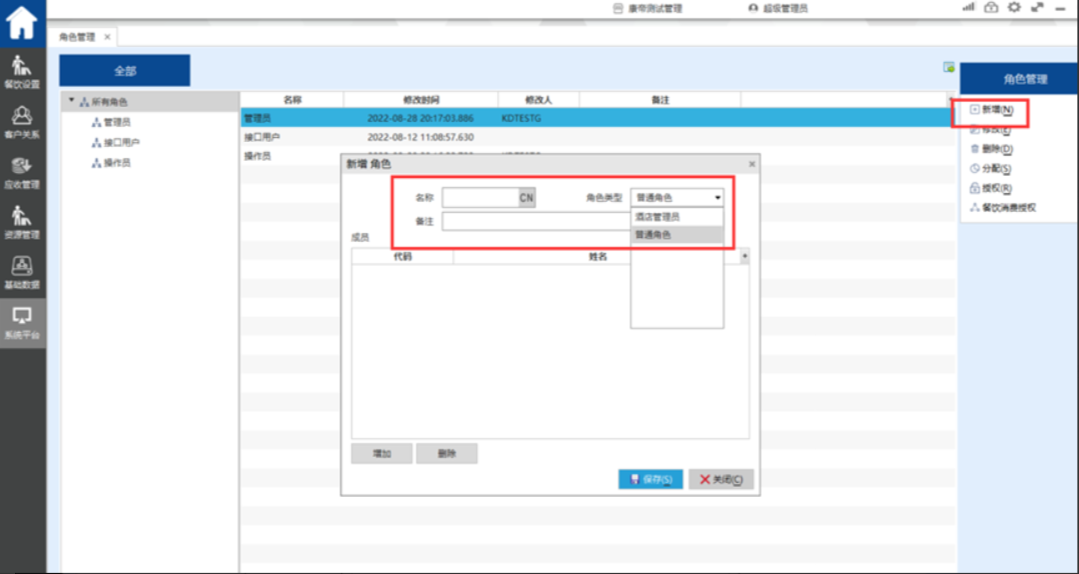Choose 酒店管理员 from the role type list

click(x=658, y=216)
